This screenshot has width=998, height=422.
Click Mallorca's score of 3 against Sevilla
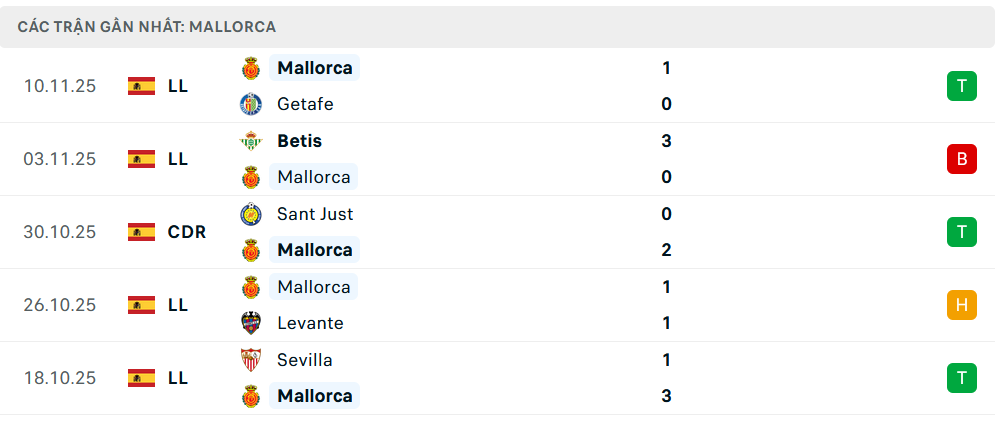coord(666,396)
